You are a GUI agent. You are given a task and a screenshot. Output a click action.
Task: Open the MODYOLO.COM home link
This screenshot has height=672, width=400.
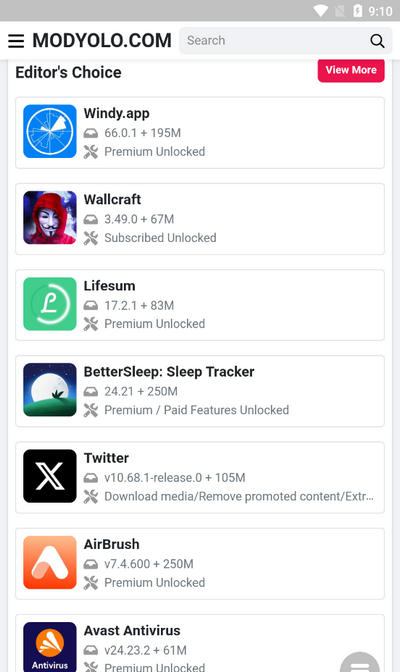pyautogui.click(x=102, y=41)
